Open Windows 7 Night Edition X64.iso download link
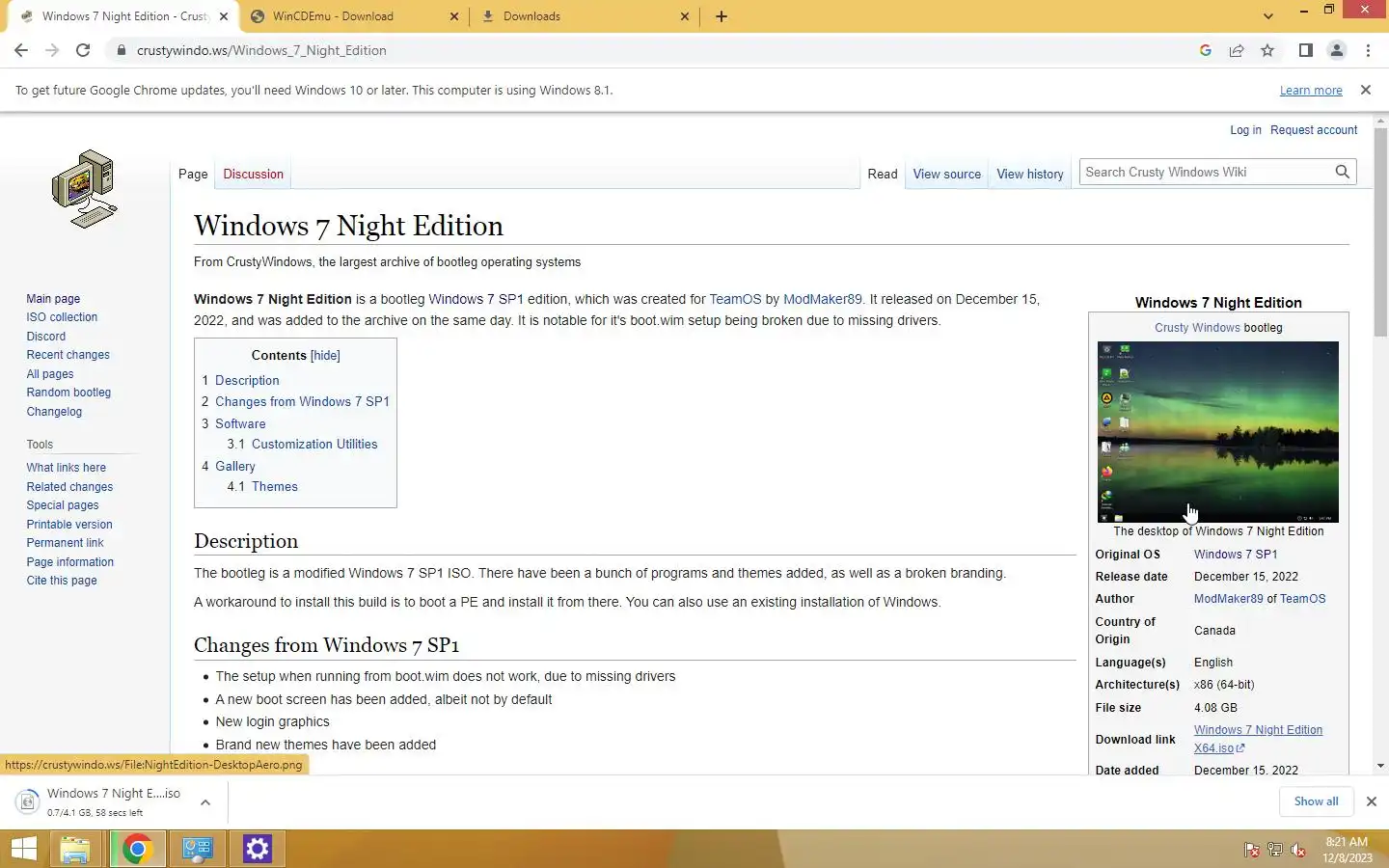The height and width of the screenshot is (868, 1389). tap(1258, 739)
